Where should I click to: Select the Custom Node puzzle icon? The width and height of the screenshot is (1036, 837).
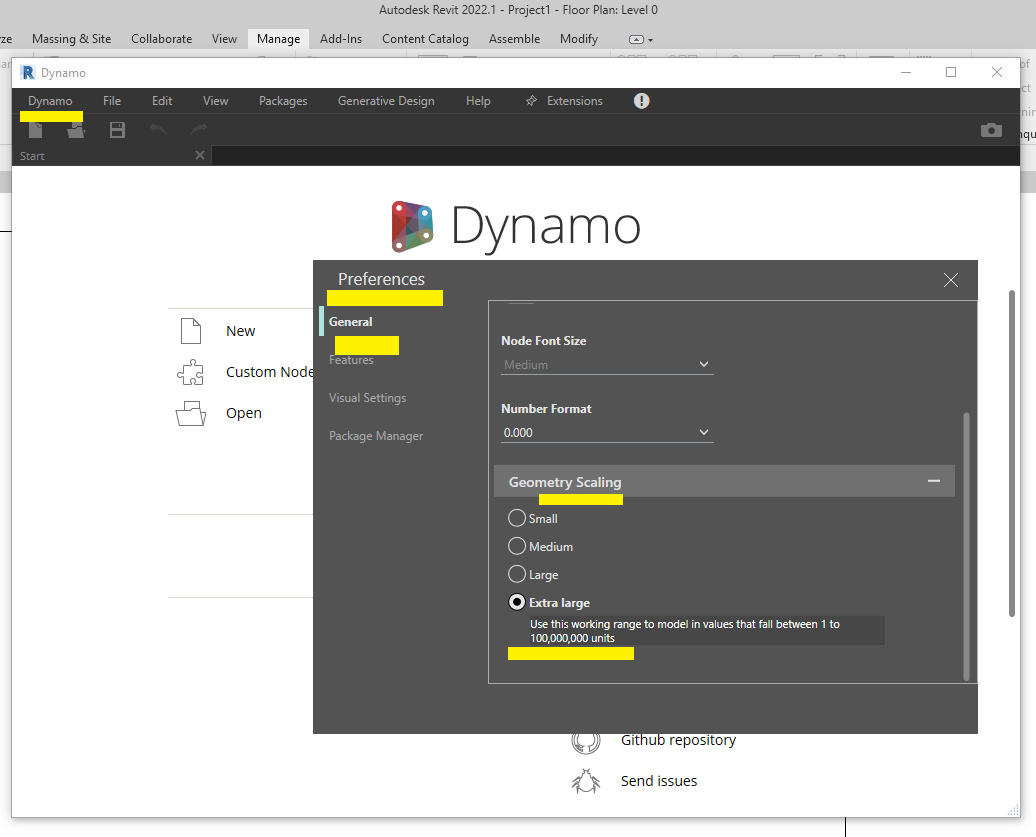click(x=191, y=372)
